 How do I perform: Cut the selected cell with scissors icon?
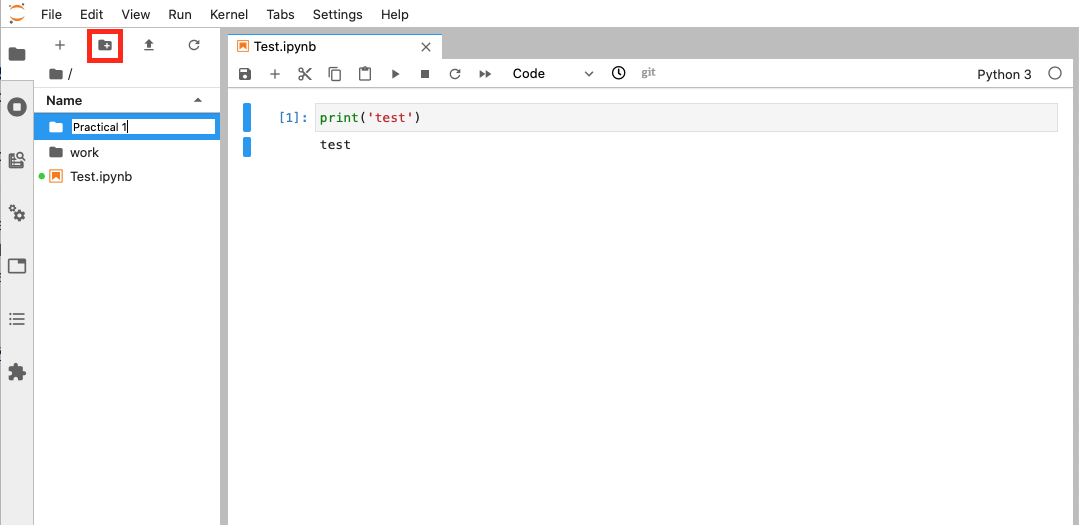pyautogui.click(x=305, y=74)
